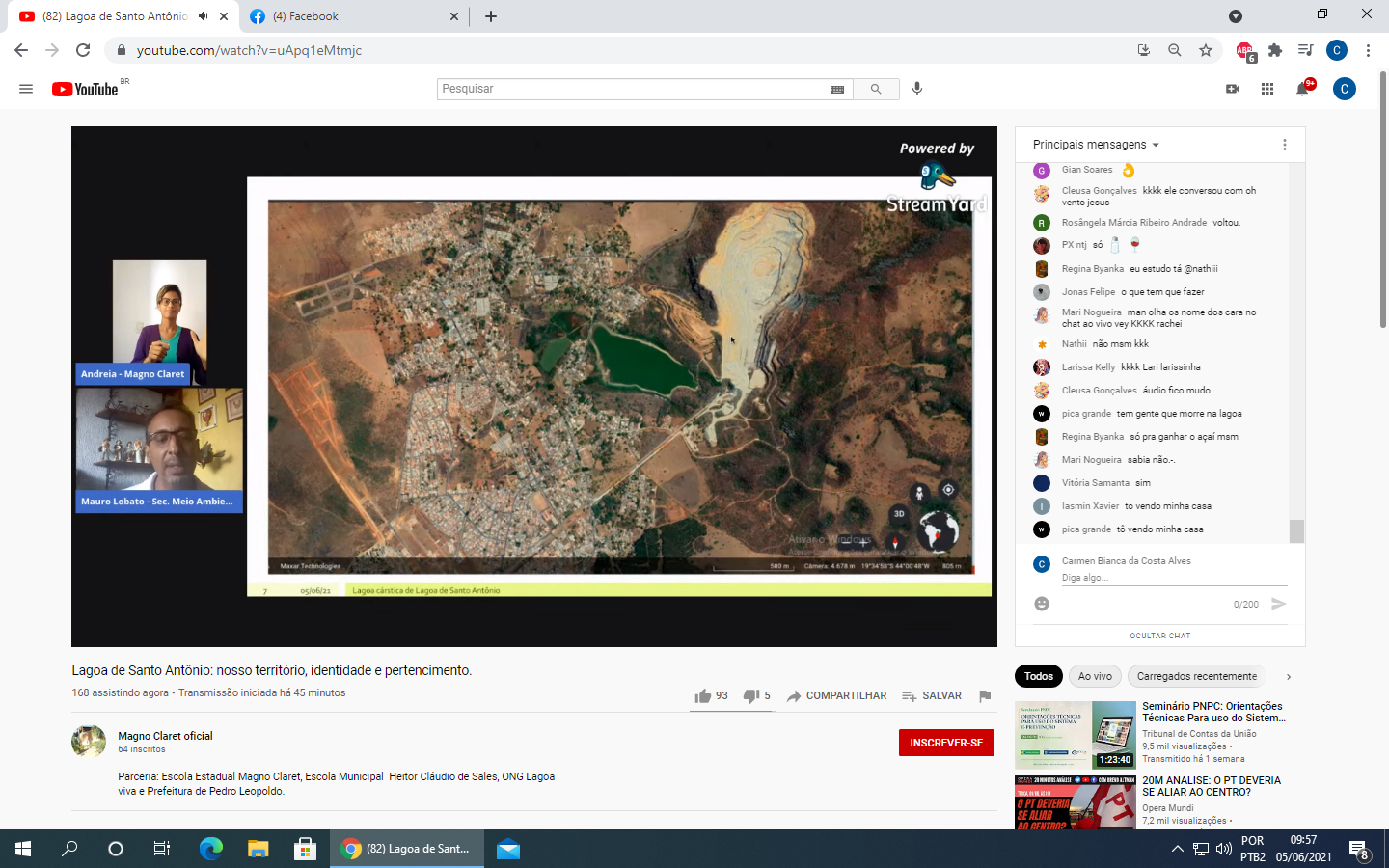The image size is (1389, 868).
Task: Open the Chrome extensions puzzle icon
Action: [x=1275, y=50]
